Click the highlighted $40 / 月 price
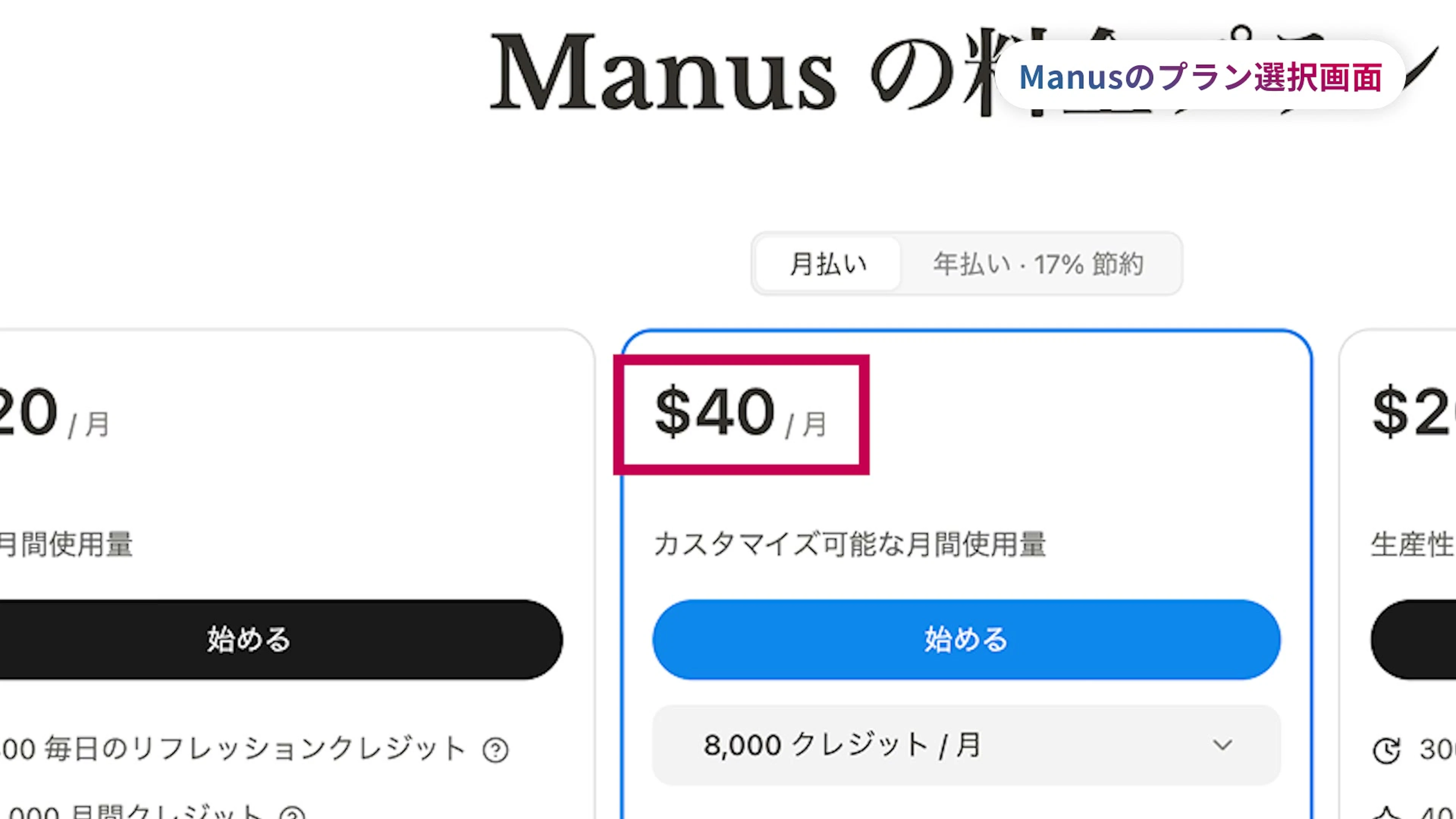The height and width of the screenshot is (819, 1456). [741, 414]
